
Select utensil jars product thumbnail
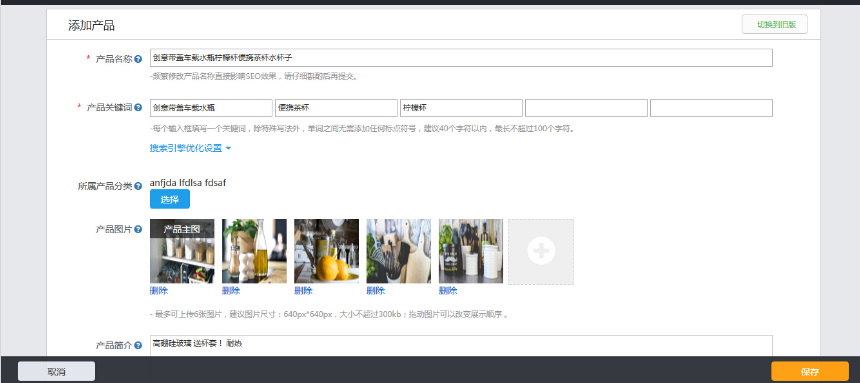(x=471, y=251)
